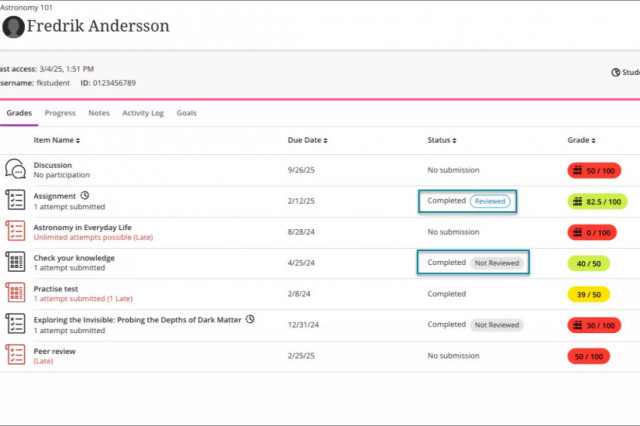
Task: Open the Activity Log tab
Action: [x=143, y=113]
